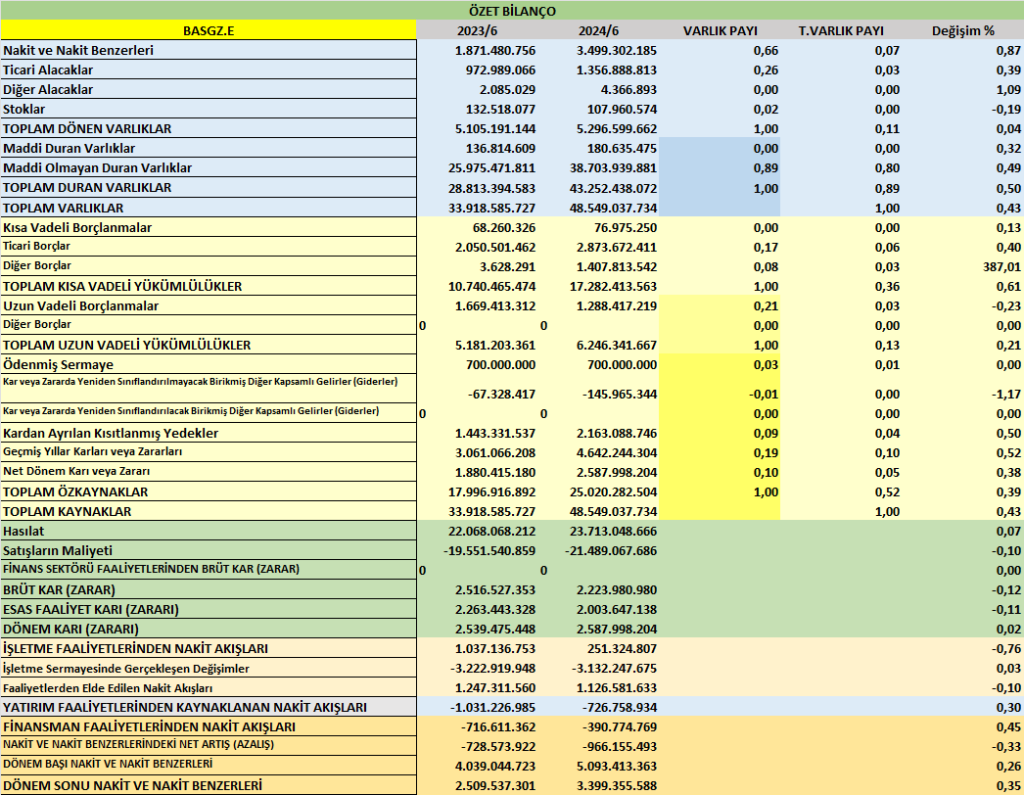Click the Diğer Alacaklar row label
Screen dimensions: 1024x795
(x=48, y=89)
